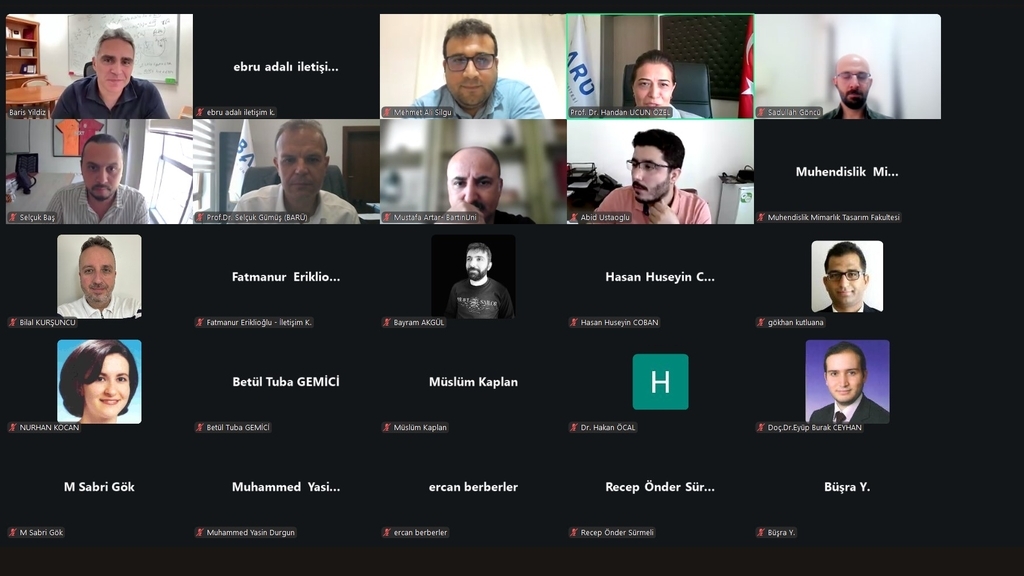The height and width of the screenshot is (576, 1024).
Task: Click muted mic icon next to Sadullah Göncü
Action: point(761,112)
